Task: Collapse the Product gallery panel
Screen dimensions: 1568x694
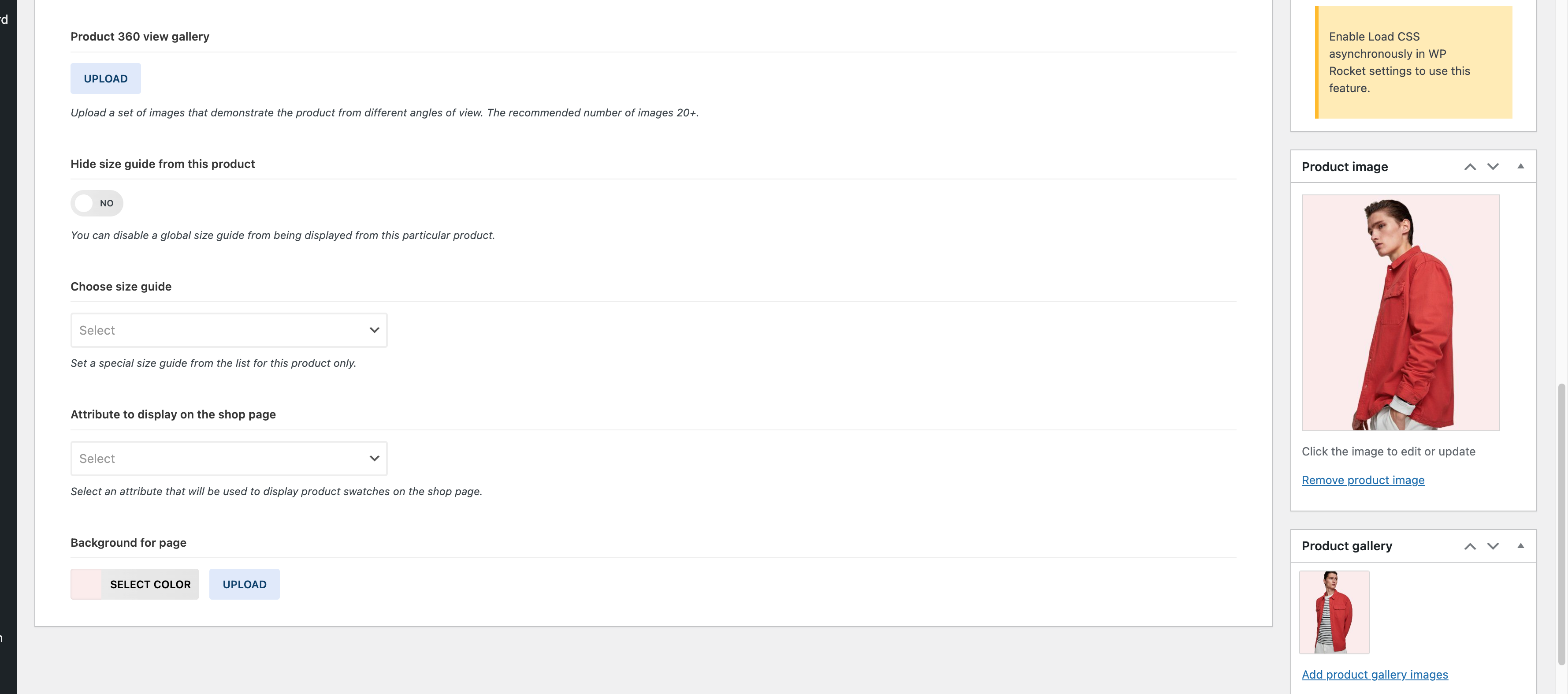Action: tap(1520, 546)
